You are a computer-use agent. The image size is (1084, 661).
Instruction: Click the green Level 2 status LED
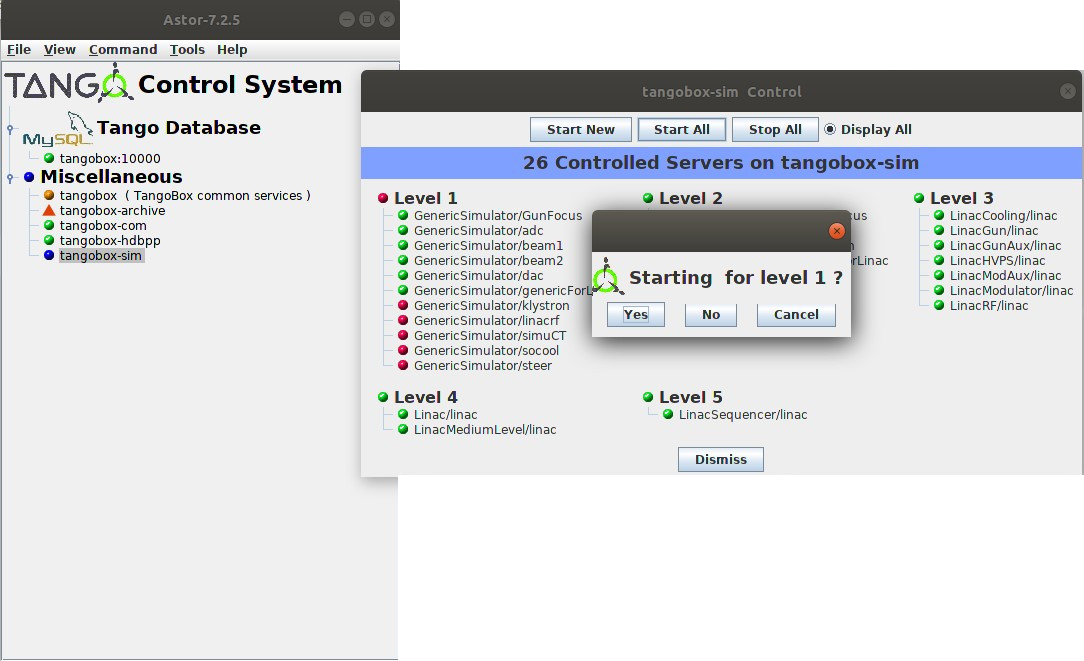click(x=648, y=198)
